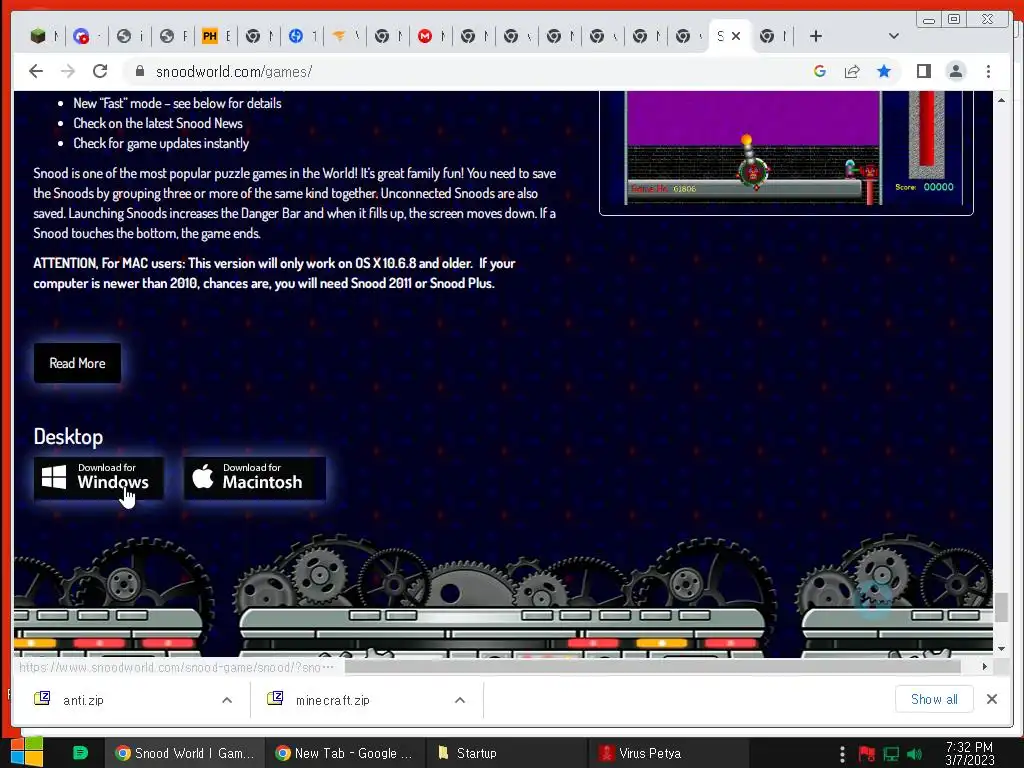
Task: View site info via the lock icon
Action: point(139,71)
